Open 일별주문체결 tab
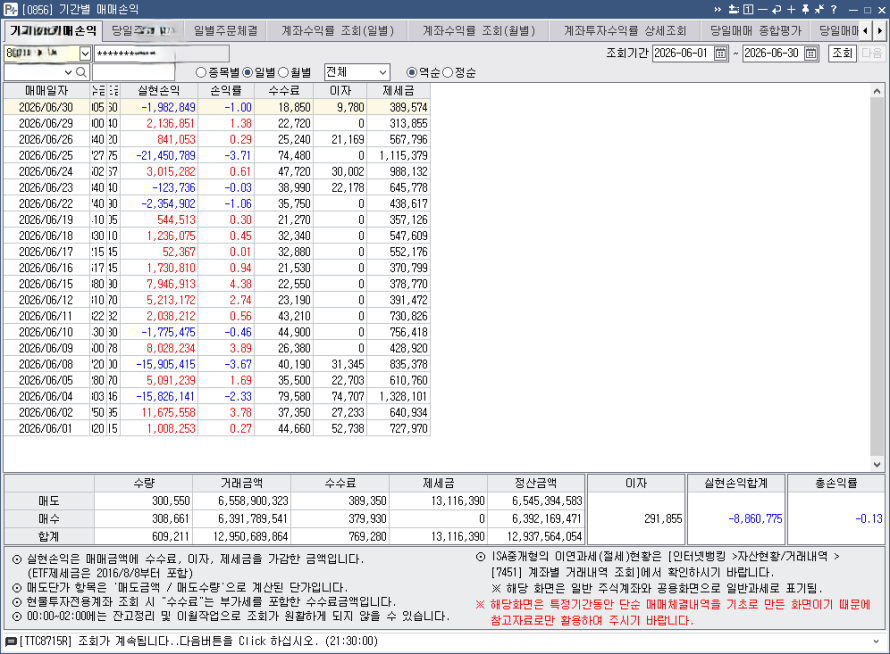The height and width of the screenshot is (654, 890). point(225,31)
